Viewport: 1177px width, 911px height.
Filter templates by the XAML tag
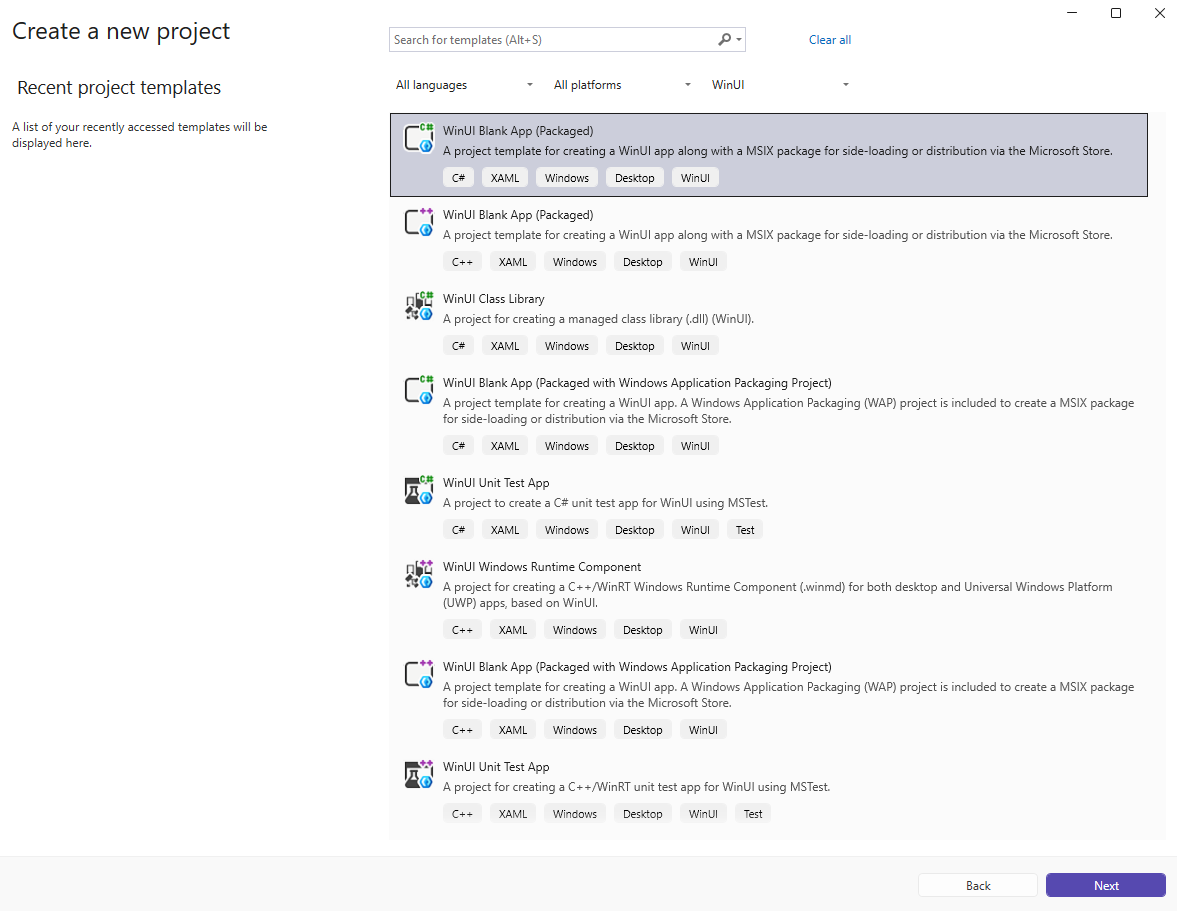(505, 177)
